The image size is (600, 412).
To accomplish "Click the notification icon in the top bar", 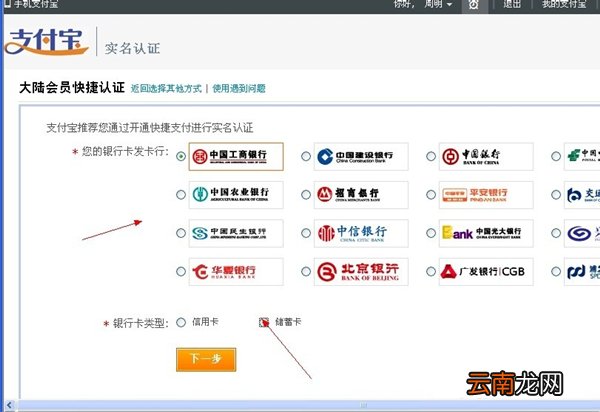I will pos(474,5).
